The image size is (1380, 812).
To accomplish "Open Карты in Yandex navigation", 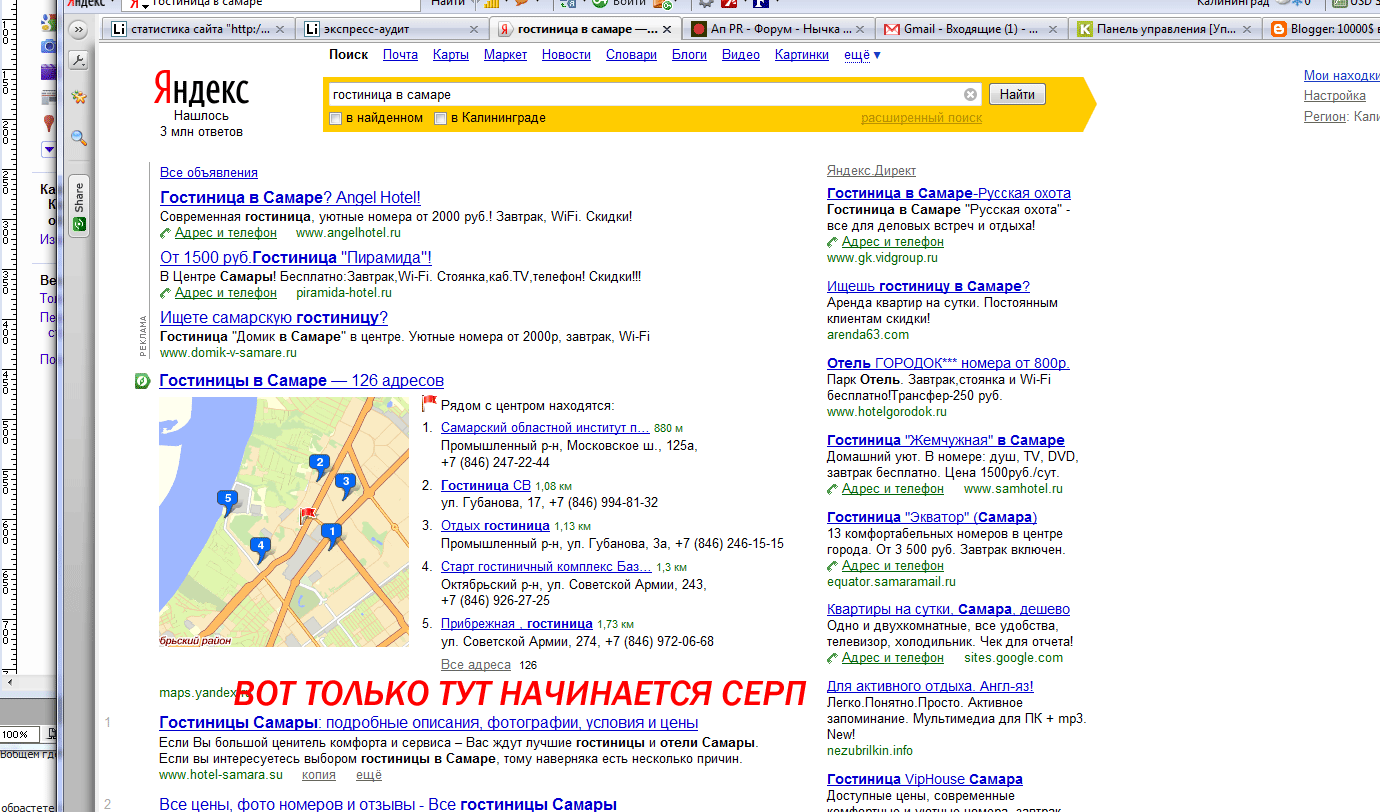I will click(451, 55).
